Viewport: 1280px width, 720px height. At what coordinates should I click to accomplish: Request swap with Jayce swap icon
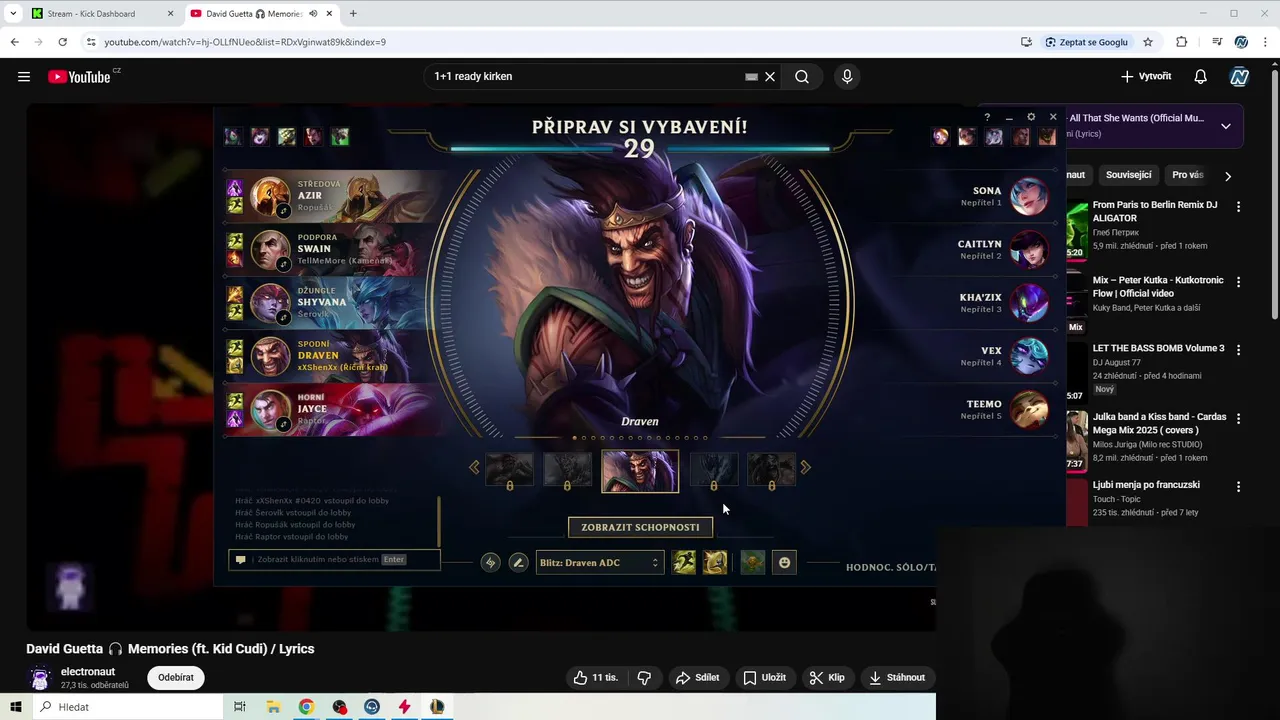pos(284,424)
